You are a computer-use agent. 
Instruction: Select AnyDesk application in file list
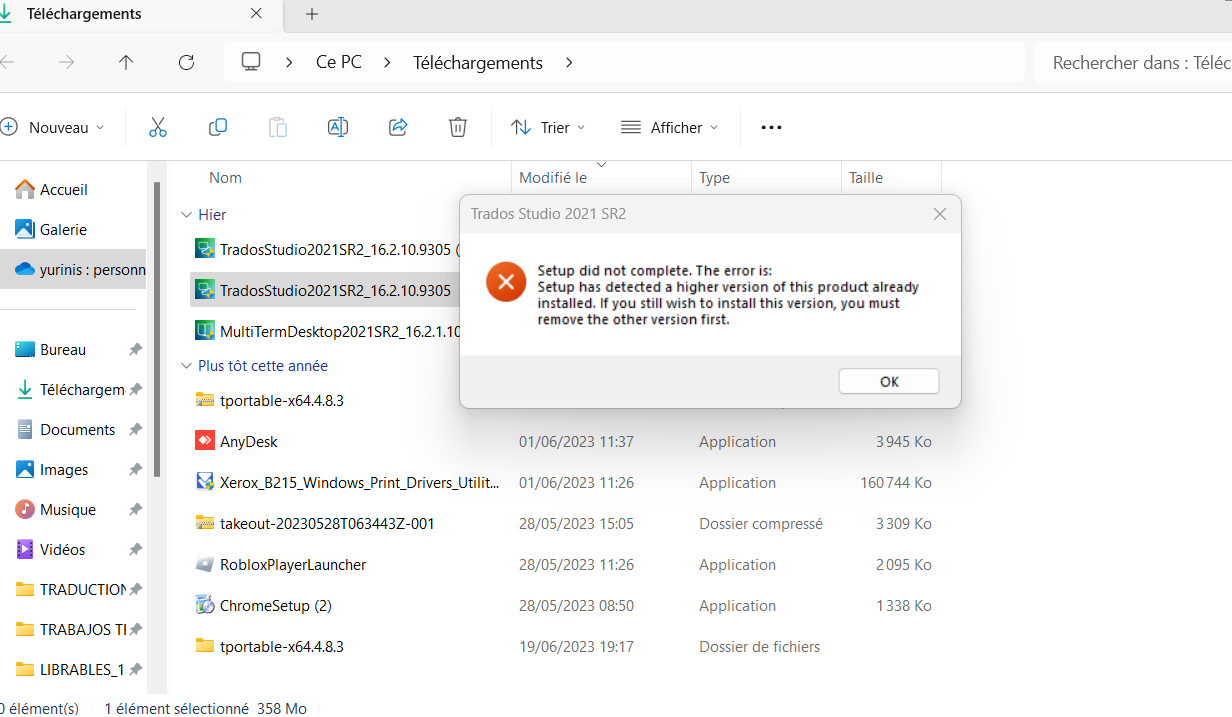(x=249, y=441)
